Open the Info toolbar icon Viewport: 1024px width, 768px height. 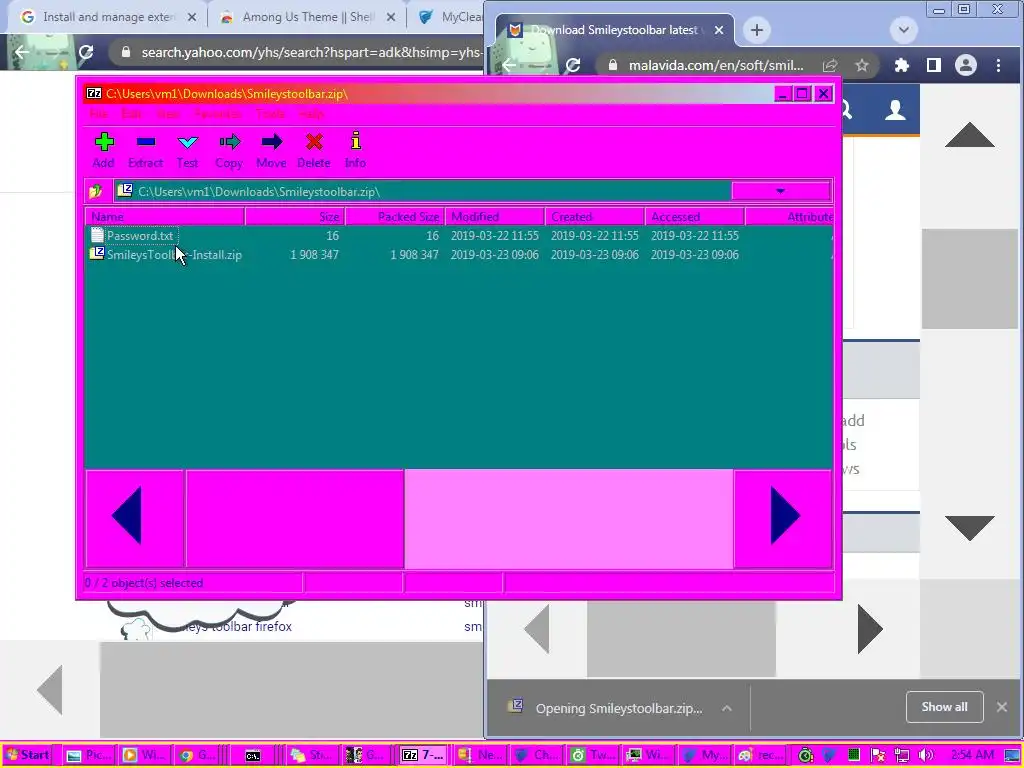tap(355, 150)
